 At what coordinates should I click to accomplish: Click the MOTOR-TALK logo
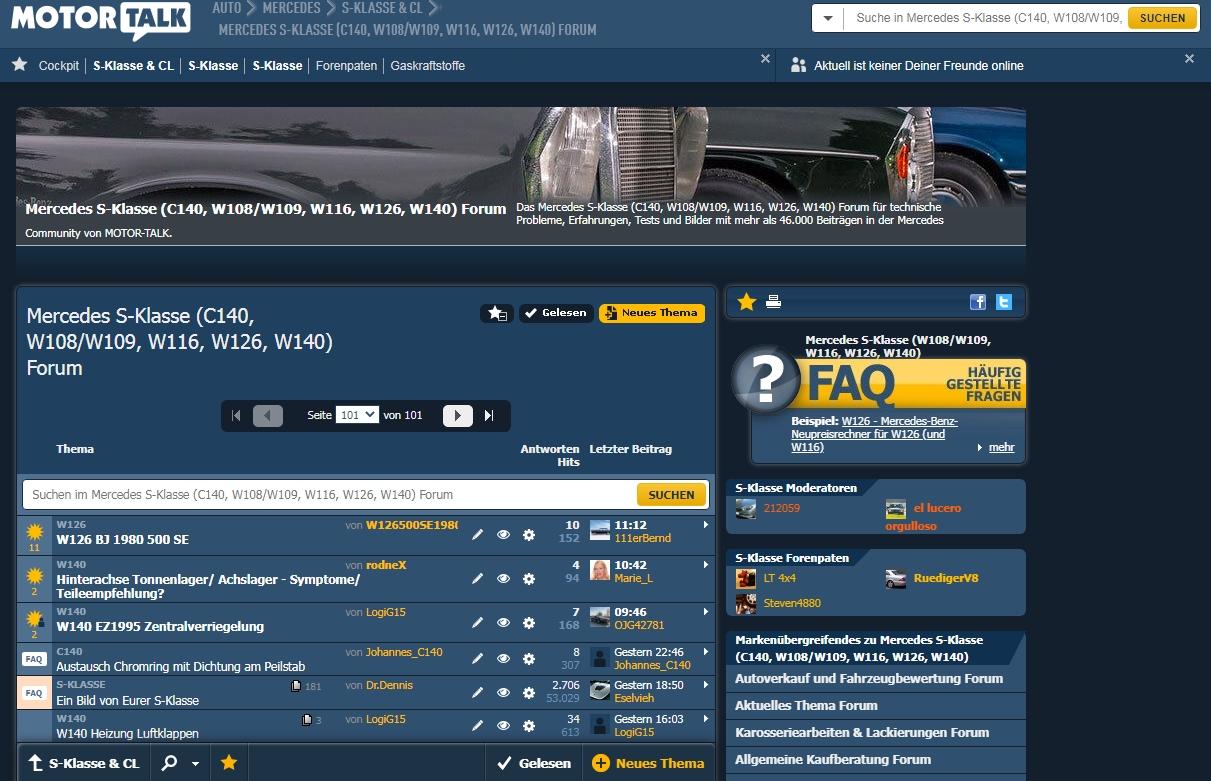coord(101,19)
